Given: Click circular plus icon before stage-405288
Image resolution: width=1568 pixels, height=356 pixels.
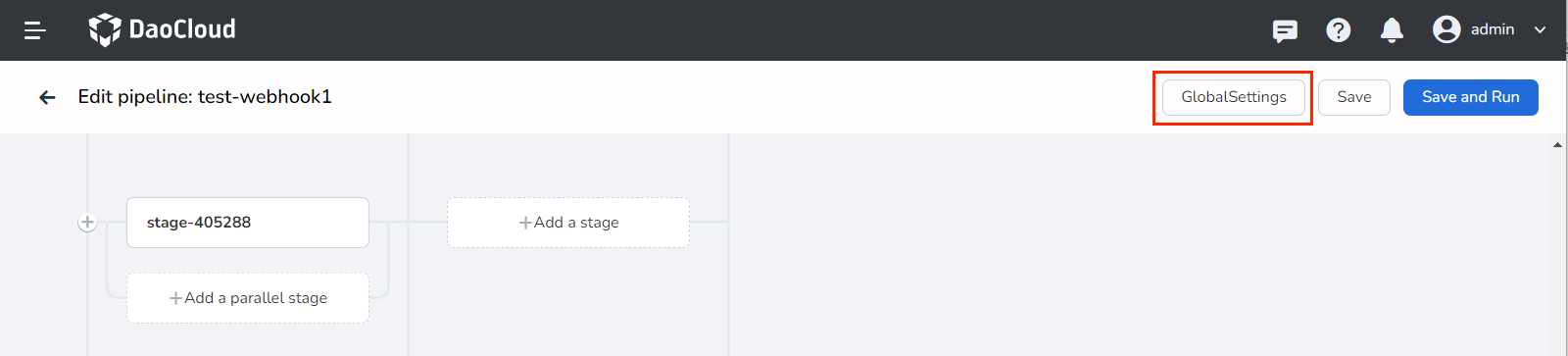Looking at the screenshot, I should (87, 223).
